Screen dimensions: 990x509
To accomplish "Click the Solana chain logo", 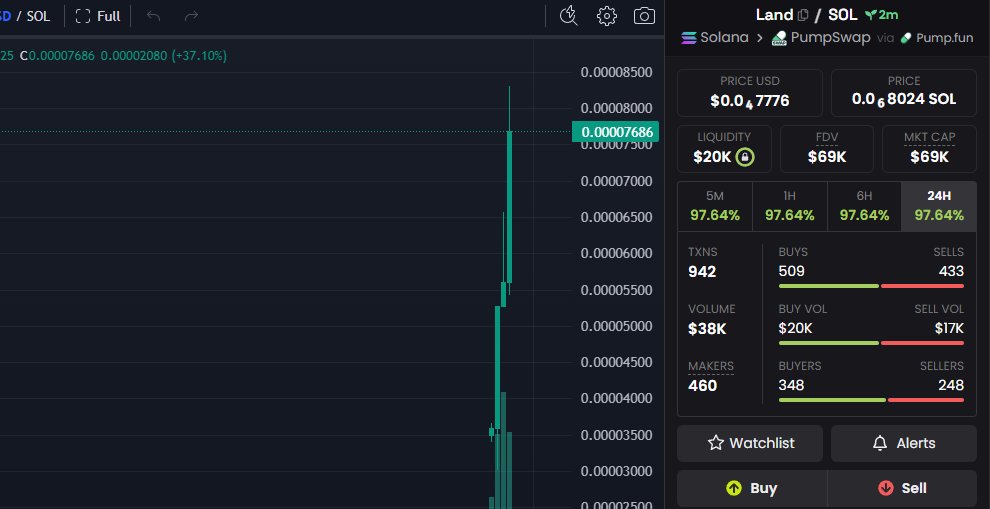I will [688, 38].
